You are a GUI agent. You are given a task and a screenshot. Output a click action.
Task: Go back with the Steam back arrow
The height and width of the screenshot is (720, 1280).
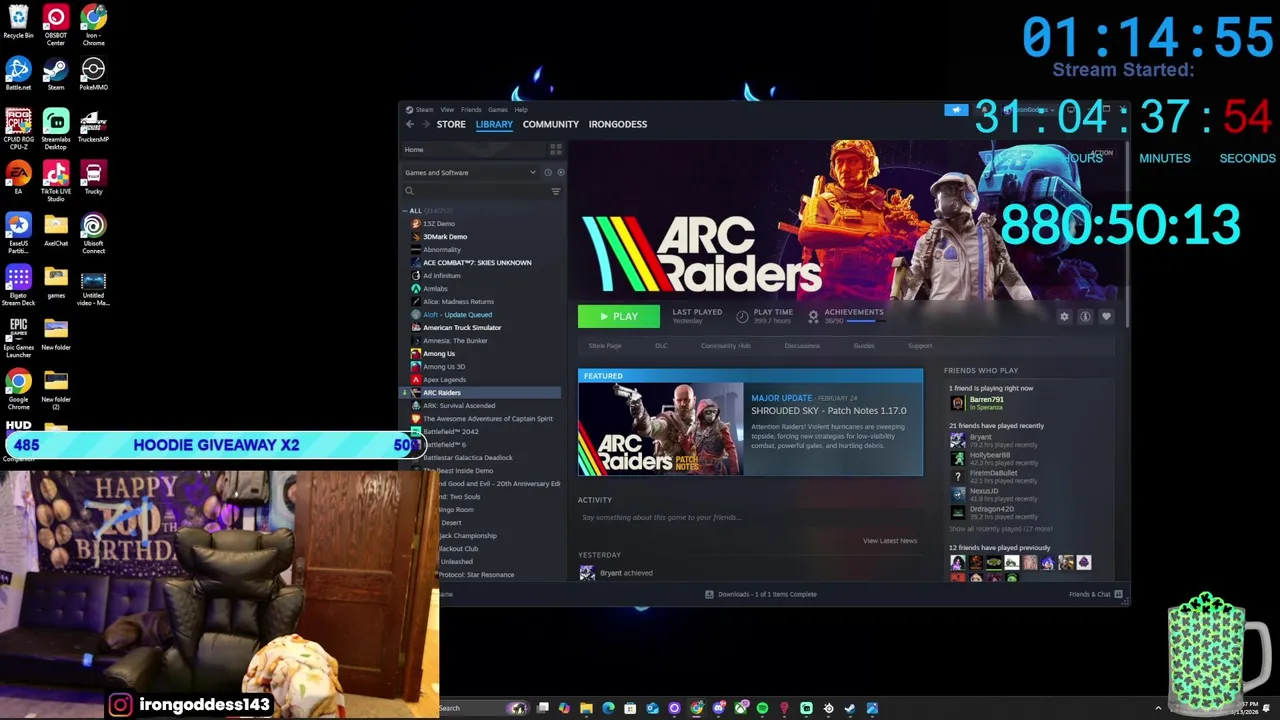click(410, 124)
